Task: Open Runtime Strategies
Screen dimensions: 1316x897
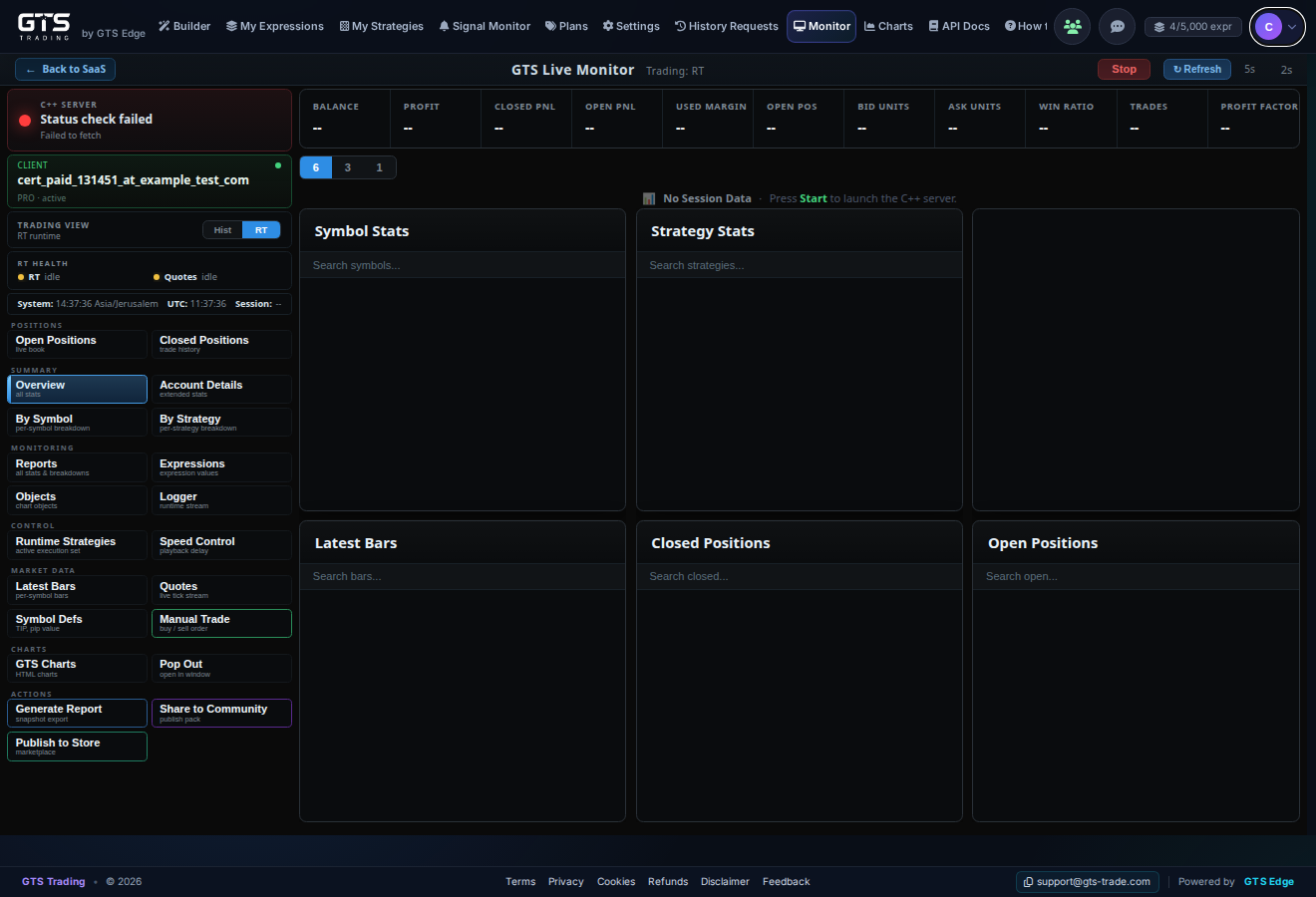Action: point(77,545)
